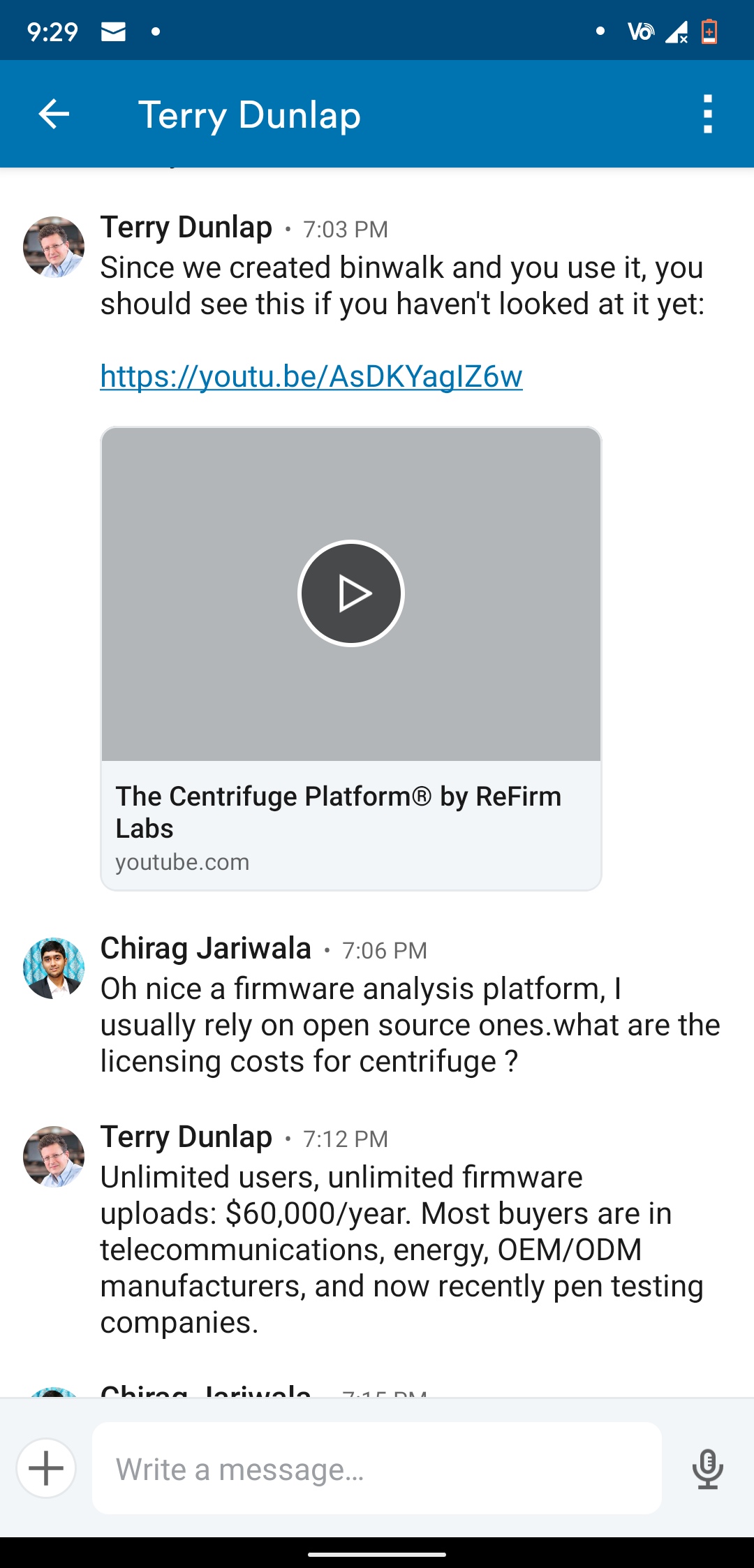Image resolution: width=754 pixels, height=1568 pixels.
Task: Tap the gray video thumbnail preview
Action: tap(351, 593)
